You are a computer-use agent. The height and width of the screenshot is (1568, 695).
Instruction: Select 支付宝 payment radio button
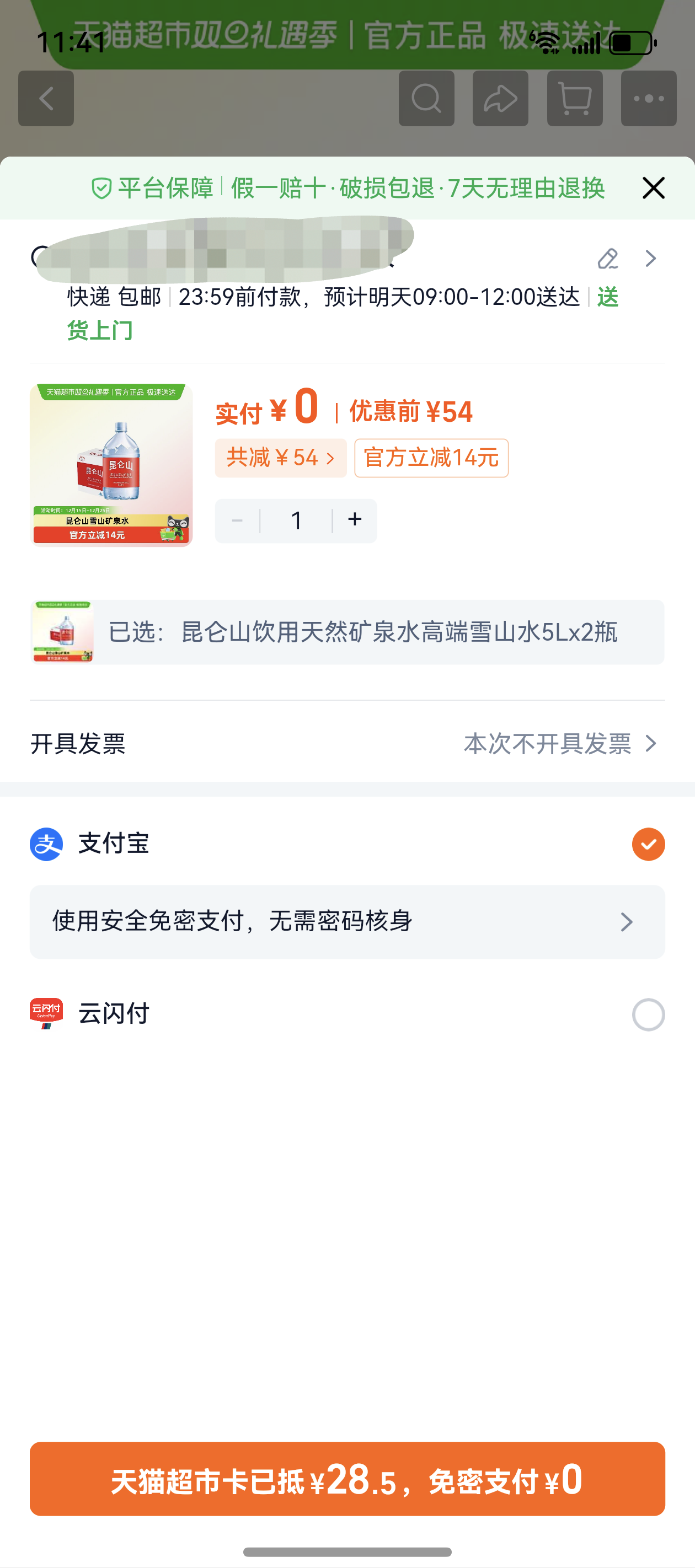(648, 844)
